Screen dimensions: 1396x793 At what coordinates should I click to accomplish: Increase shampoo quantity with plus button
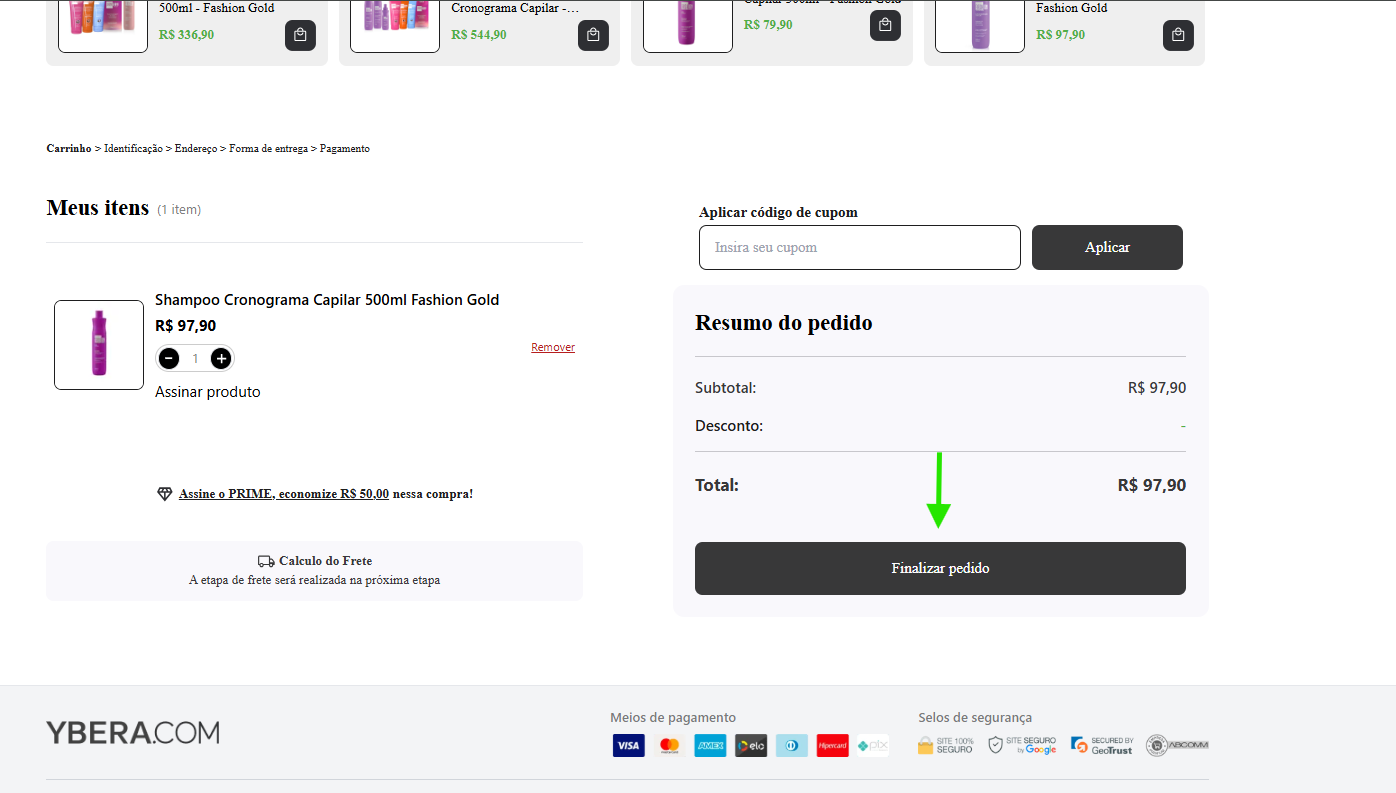pos(221,358)
